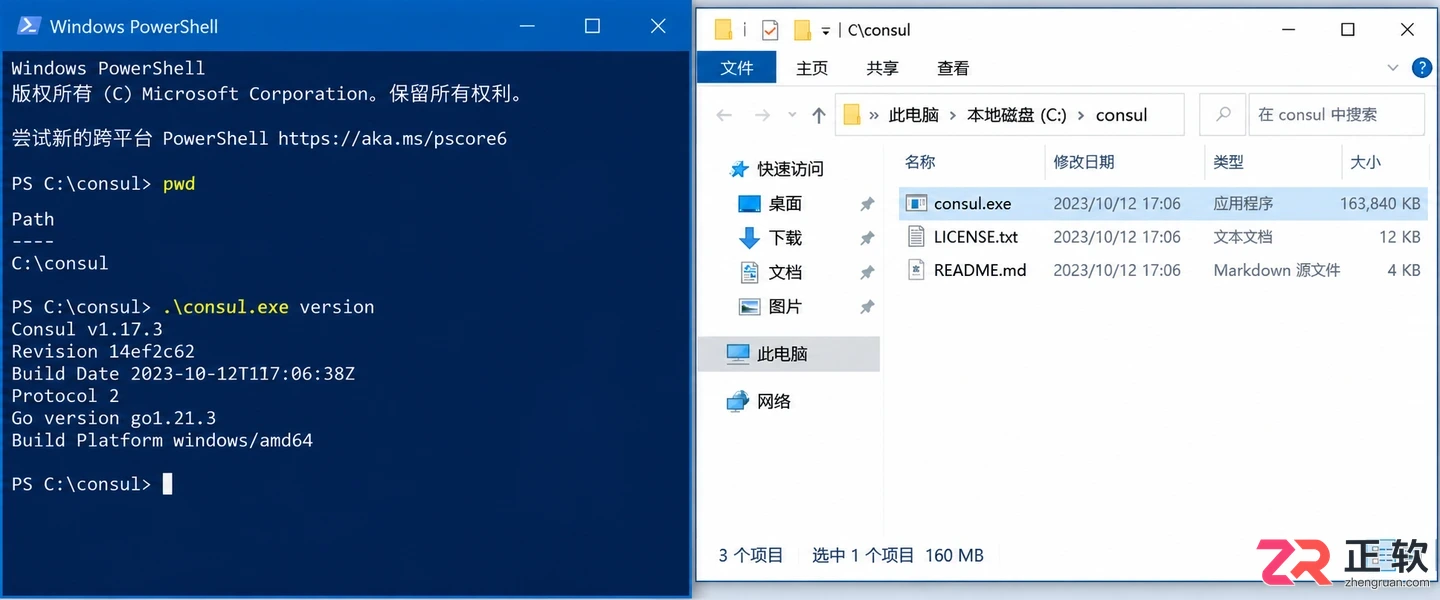Open the 文件 ribbon tab
Image resolution: width=1440 pixels, height=600 pixels.
(x=737, y=68)
